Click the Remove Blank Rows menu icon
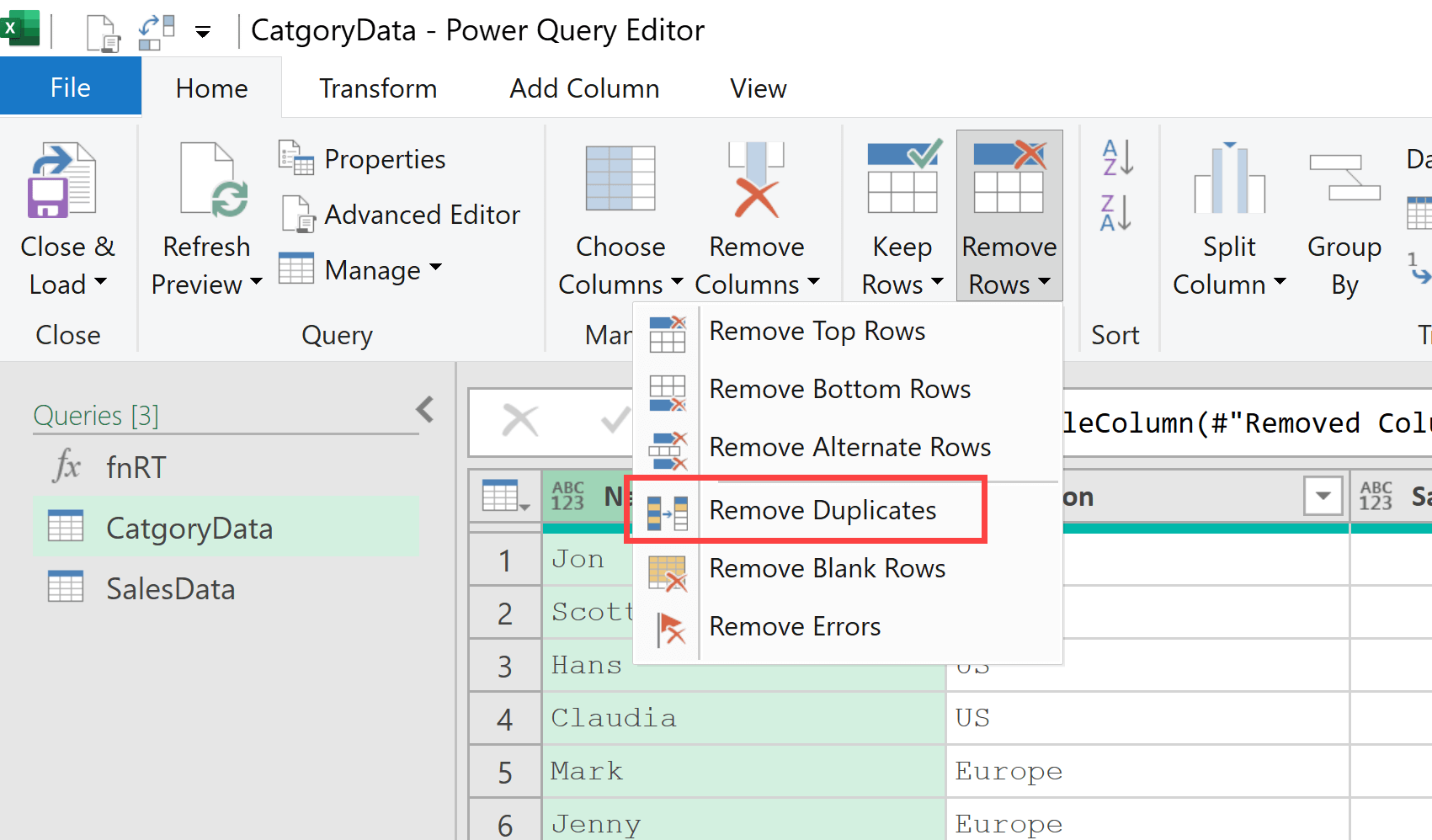 pos(668,573)
